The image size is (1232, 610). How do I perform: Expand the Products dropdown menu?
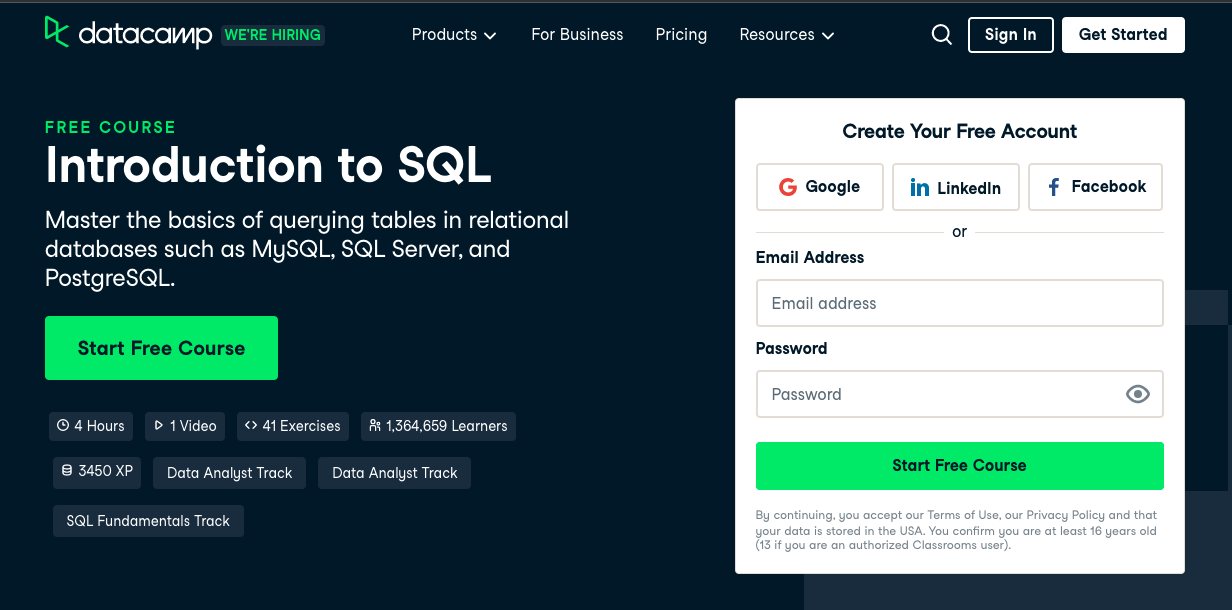pos(454,35)
